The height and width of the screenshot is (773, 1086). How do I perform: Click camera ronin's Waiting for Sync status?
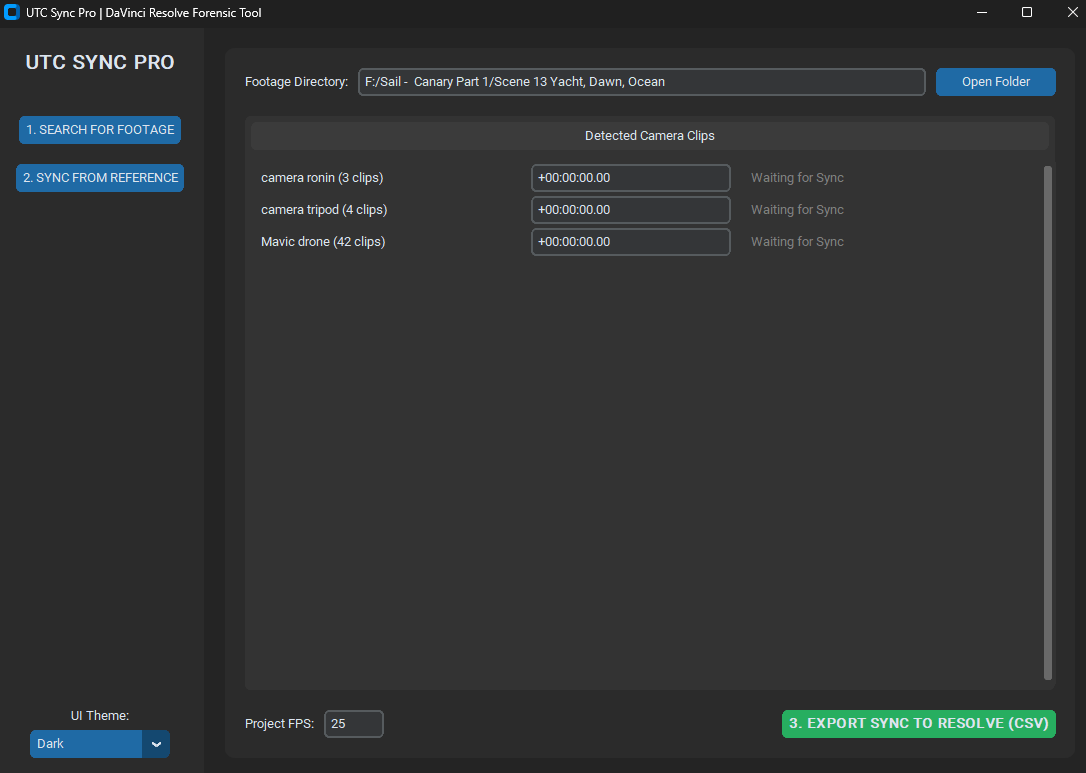coord(797,178)
